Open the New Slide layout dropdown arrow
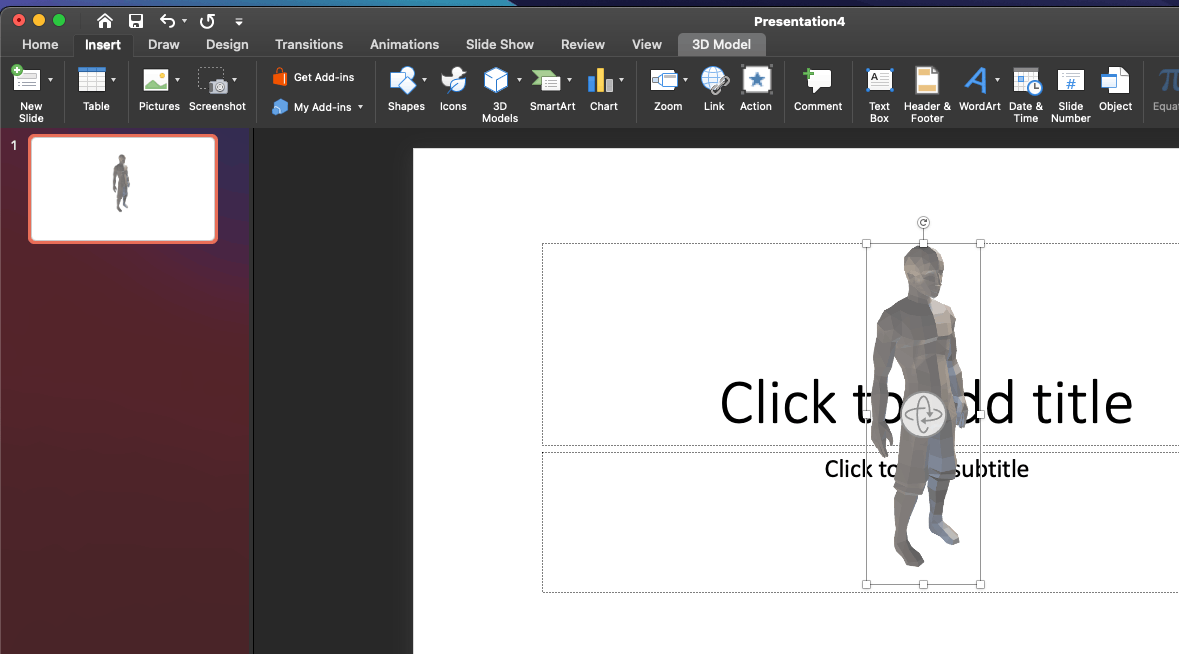This screenshot has height=654, width=1179. point(50,80)
